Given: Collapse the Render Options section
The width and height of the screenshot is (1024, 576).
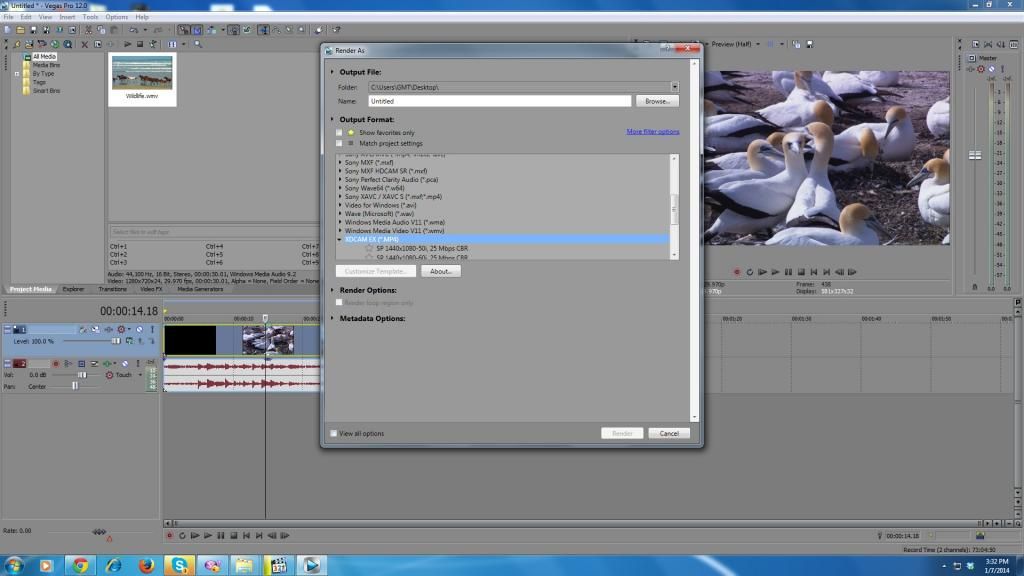Looking at the screenshot, I should coord(332,290).
